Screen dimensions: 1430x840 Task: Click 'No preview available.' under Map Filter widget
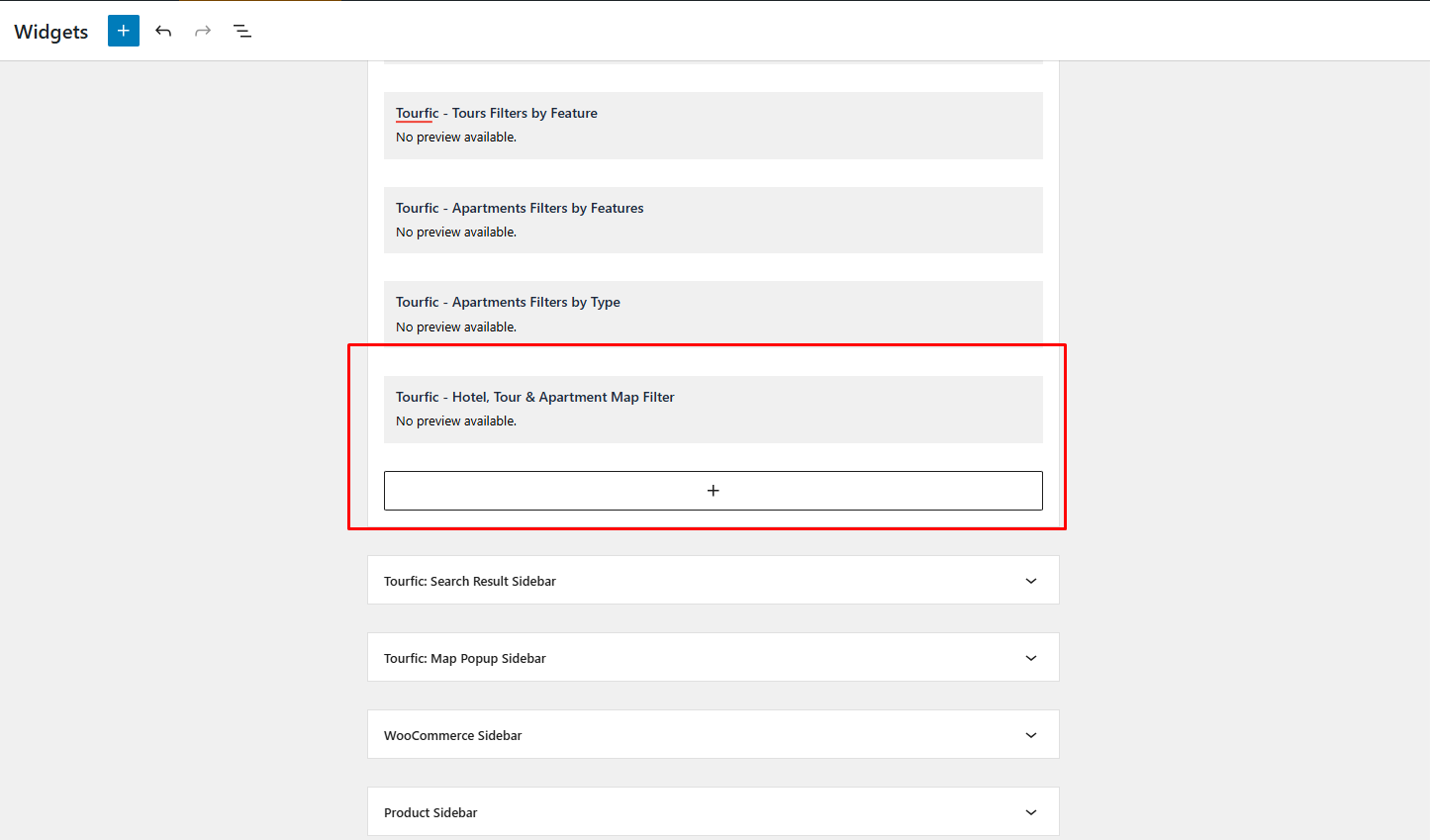(x=456, y=421)
